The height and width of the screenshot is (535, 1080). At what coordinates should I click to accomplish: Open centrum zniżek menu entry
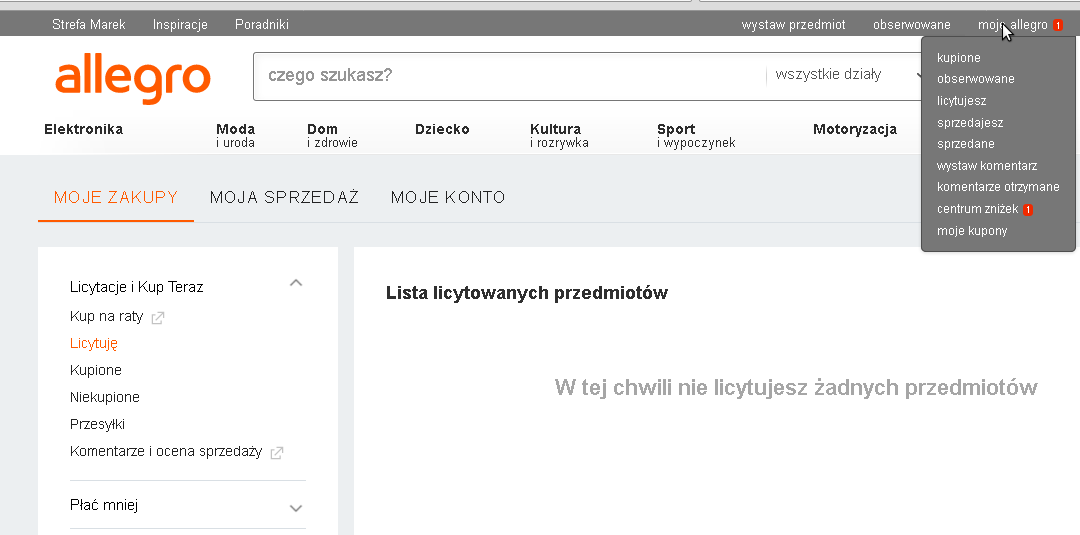coord(977,209)
